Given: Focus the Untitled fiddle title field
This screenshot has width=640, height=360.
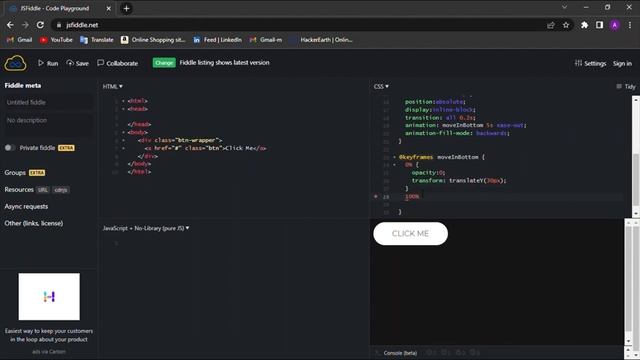Looking at the screenshot, I should tap(48, 102).
